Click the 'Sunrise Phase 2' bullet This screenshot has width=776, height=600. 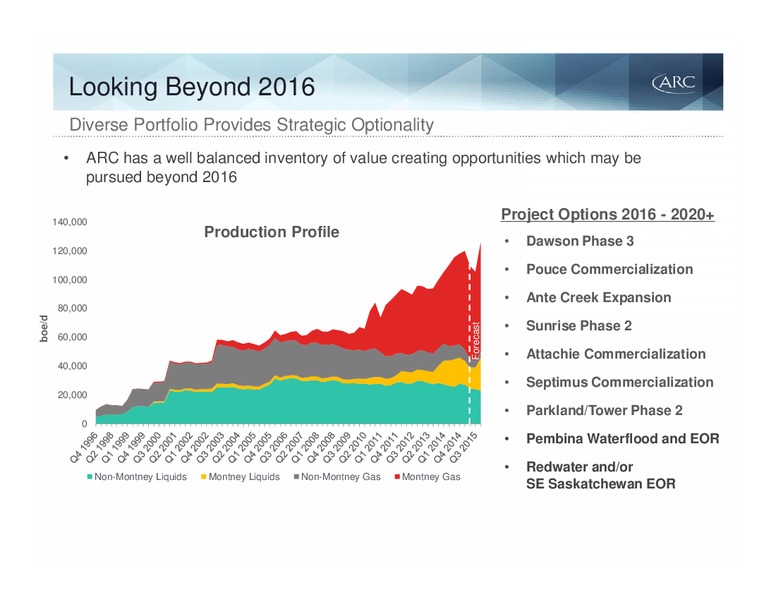(579, 326)
